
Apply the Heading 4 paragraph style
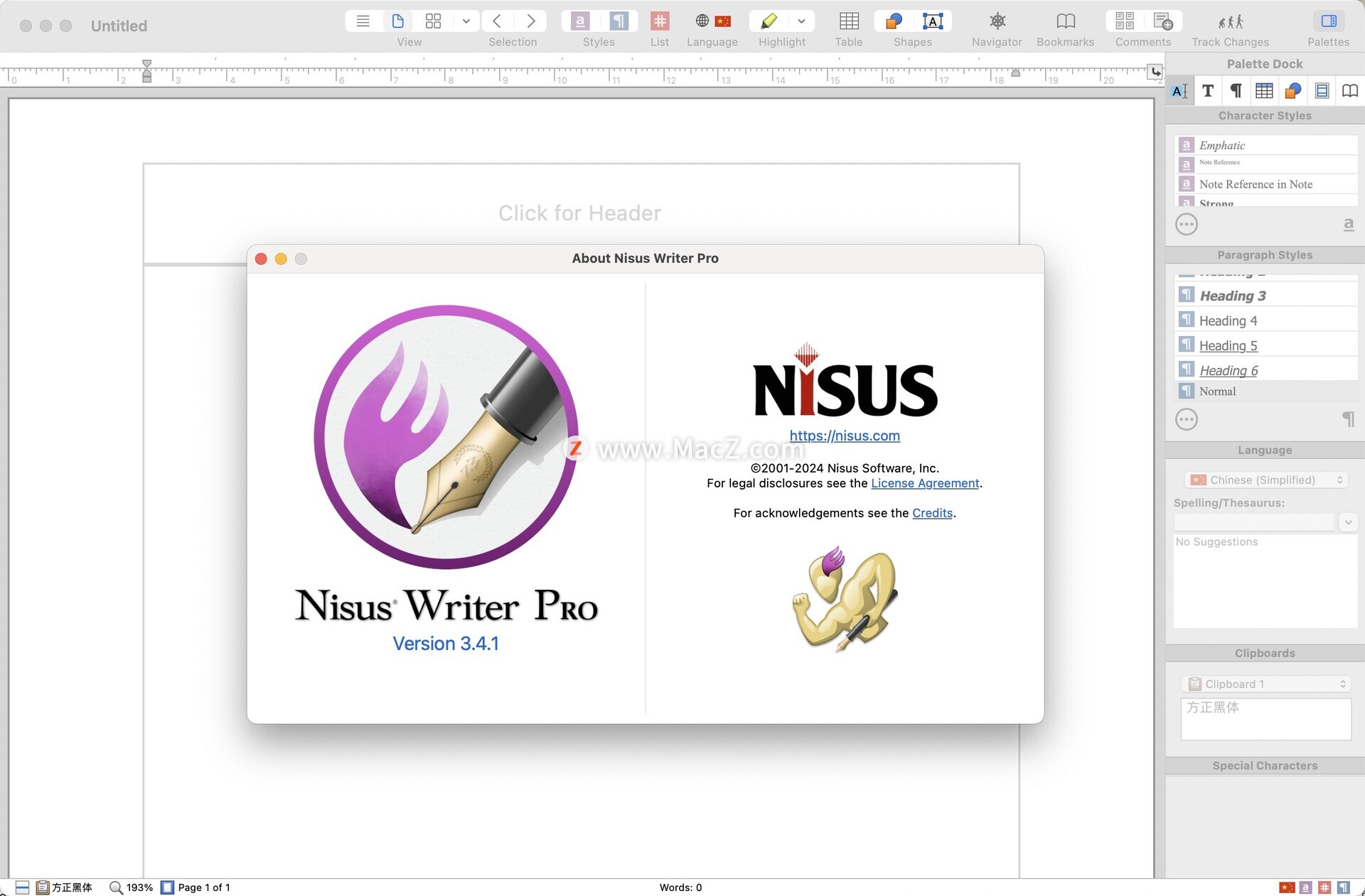pos(1265,320)
